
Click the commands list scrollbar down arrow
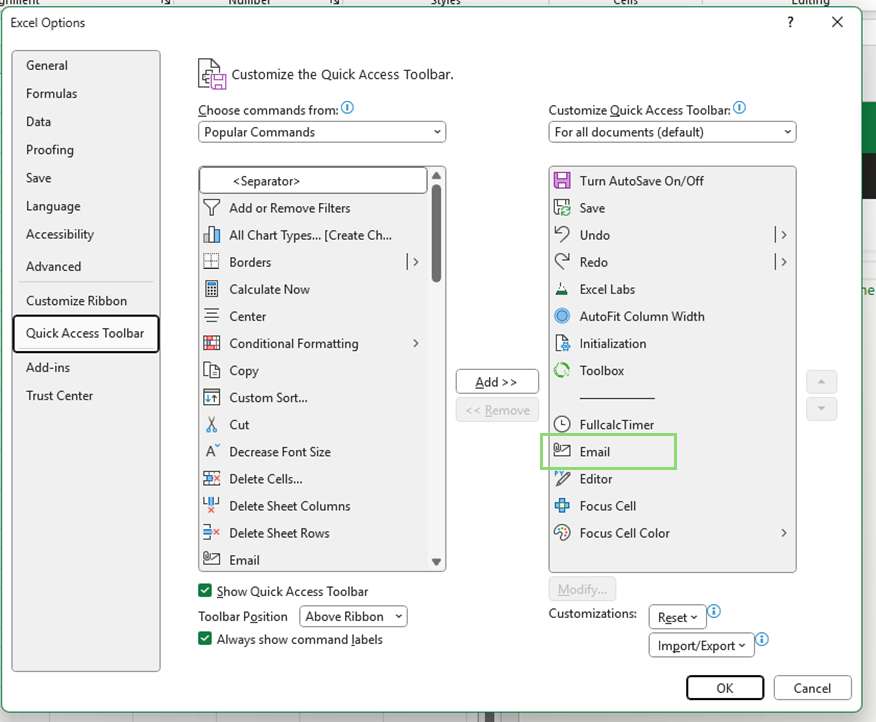coord(436,562)
